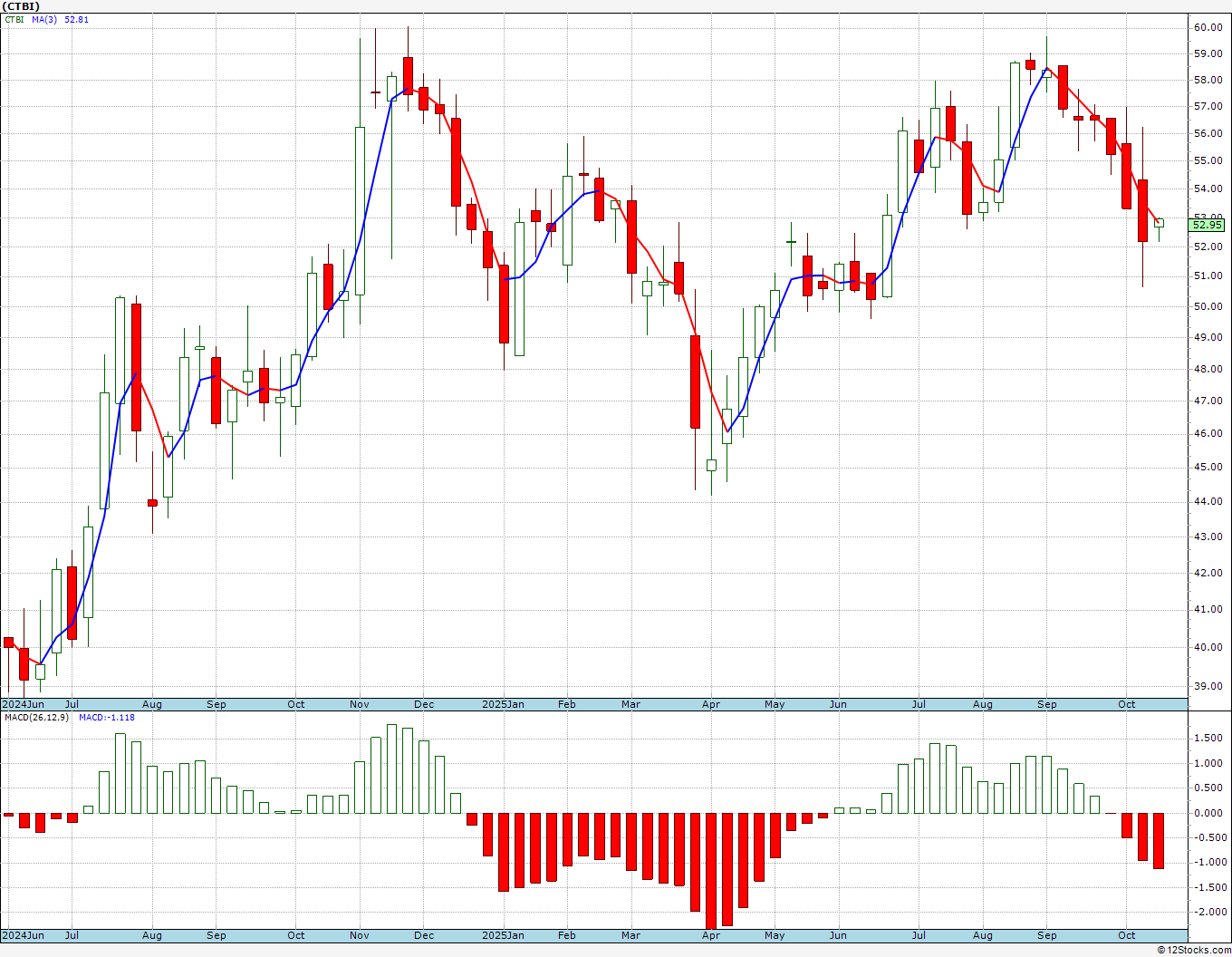Click 2024Jun on the price chart date axis
The image size is (1232, 957).
(23, 704)
